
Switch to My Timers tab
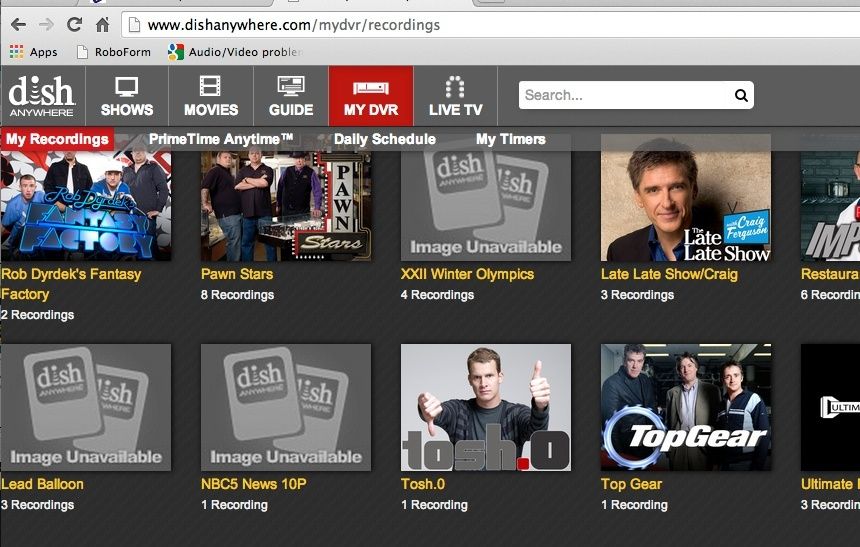(x=511, y=139)
